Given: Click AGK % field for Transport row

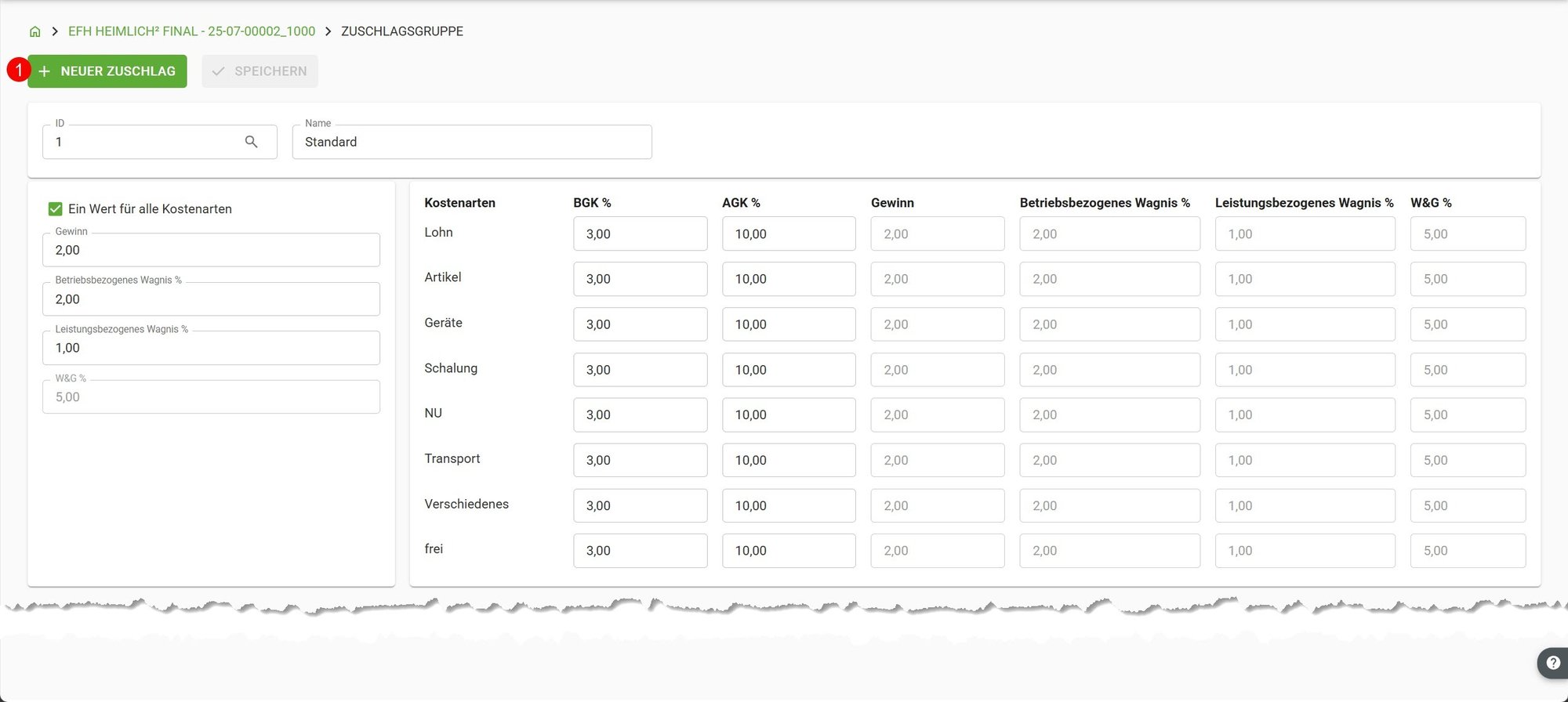Looking at the screenshot, I should (789, 460).
